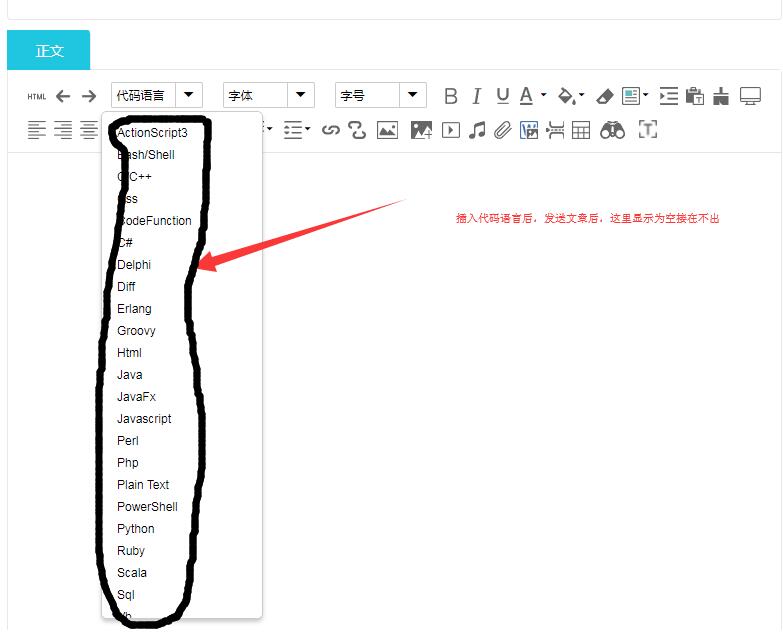Open the 代码语言 dropdown arrow
783x638 pixels.
coord(189,95)
